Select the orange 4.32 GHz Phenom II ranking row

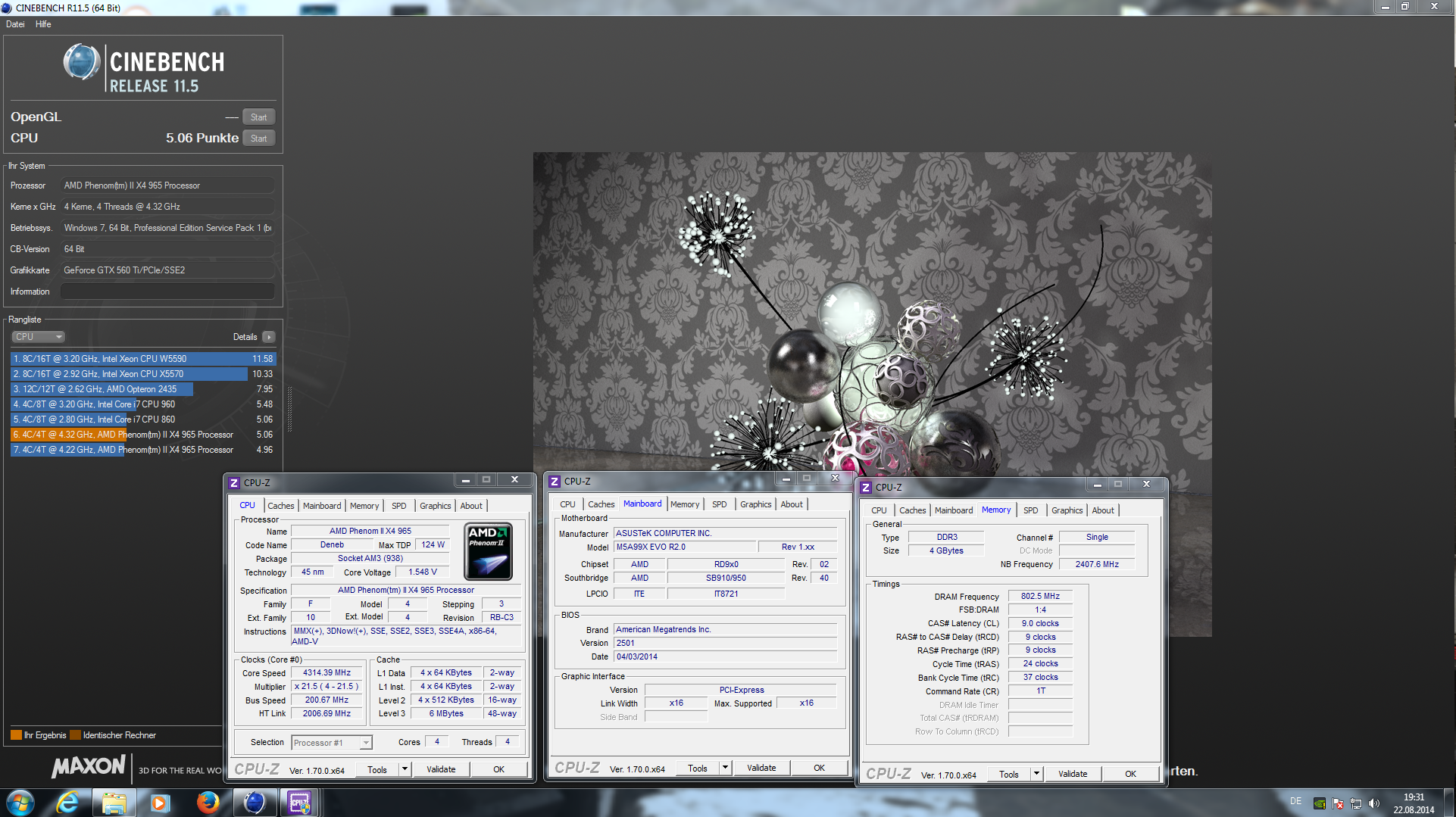click(x=143, y=435)
